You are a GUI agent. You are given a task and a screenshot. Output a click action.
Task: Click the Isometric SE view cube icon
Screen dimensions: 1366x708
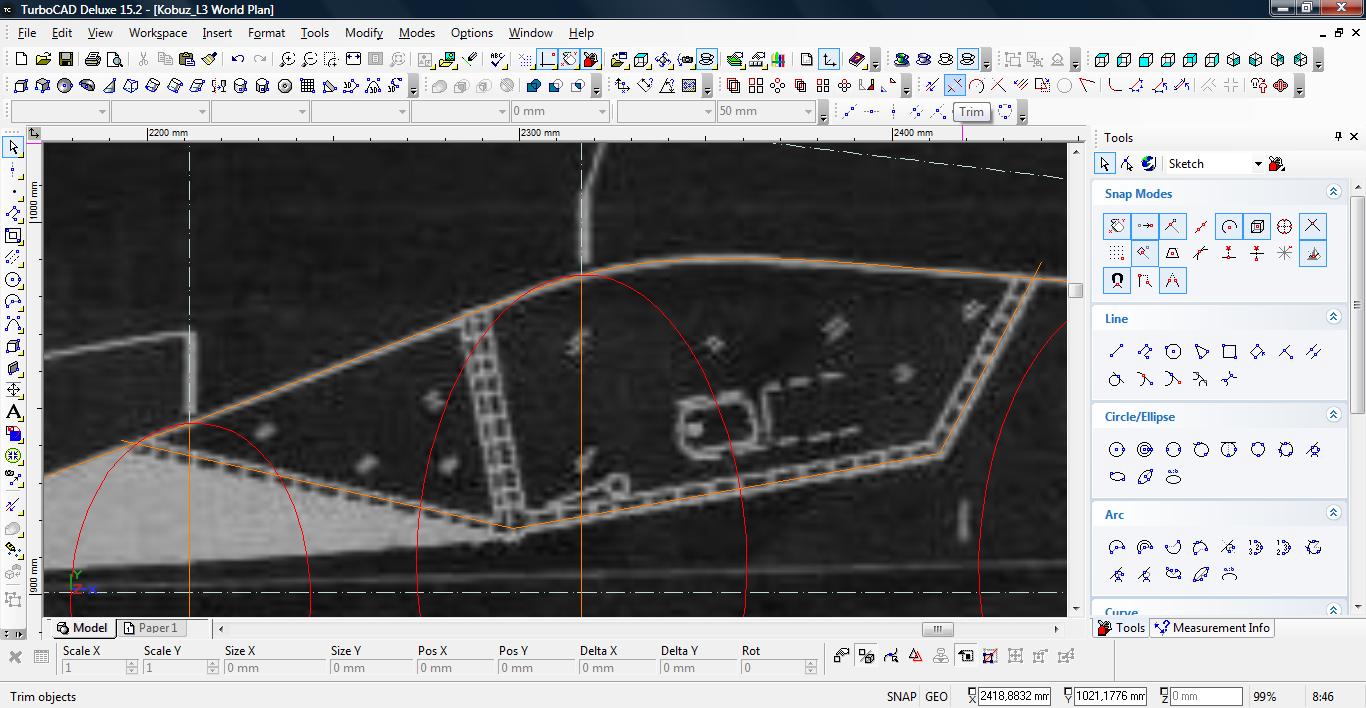click(1234, 60)
